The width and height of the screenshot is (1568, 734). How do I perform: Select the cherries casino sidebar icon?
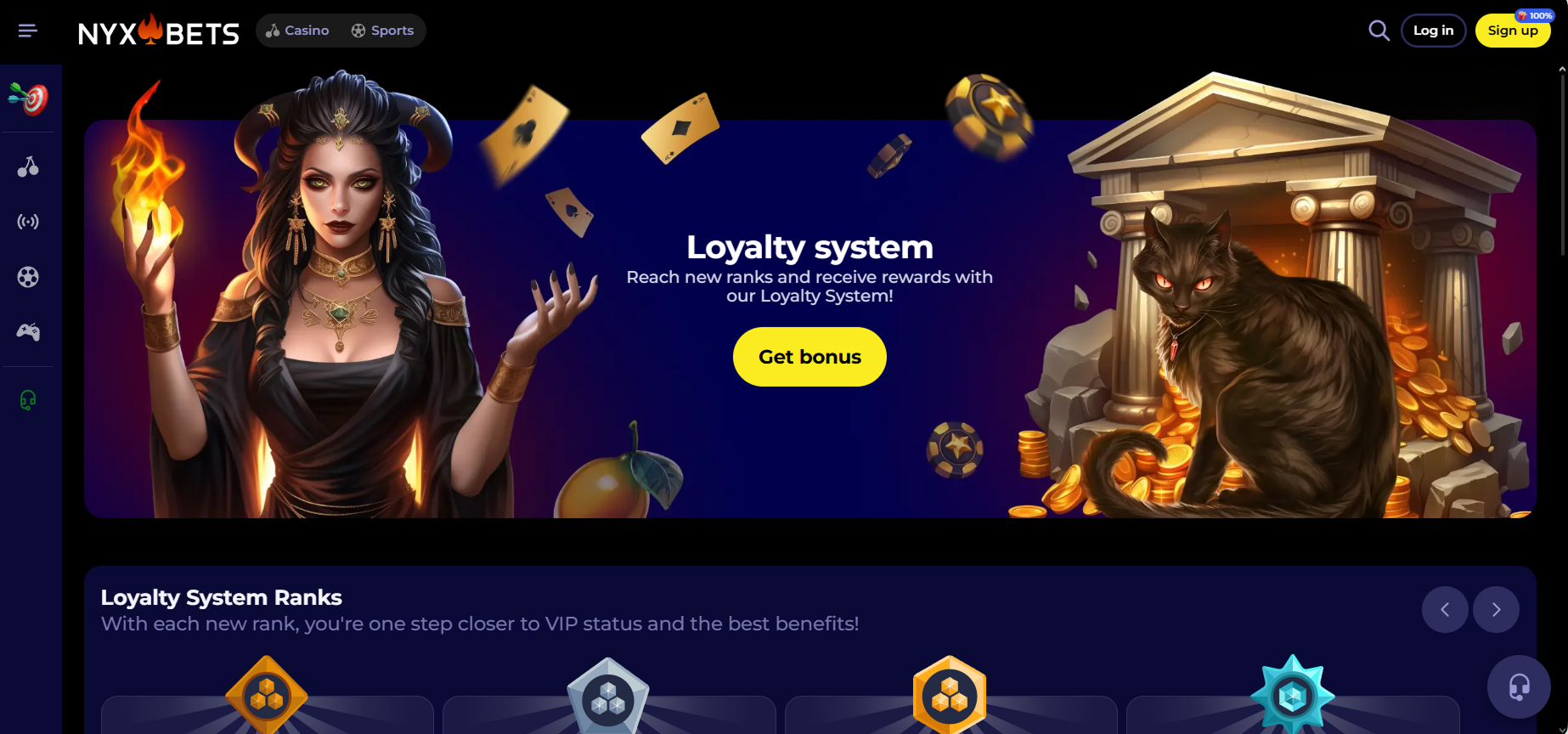pyautogui.click(x=28, y=167)
